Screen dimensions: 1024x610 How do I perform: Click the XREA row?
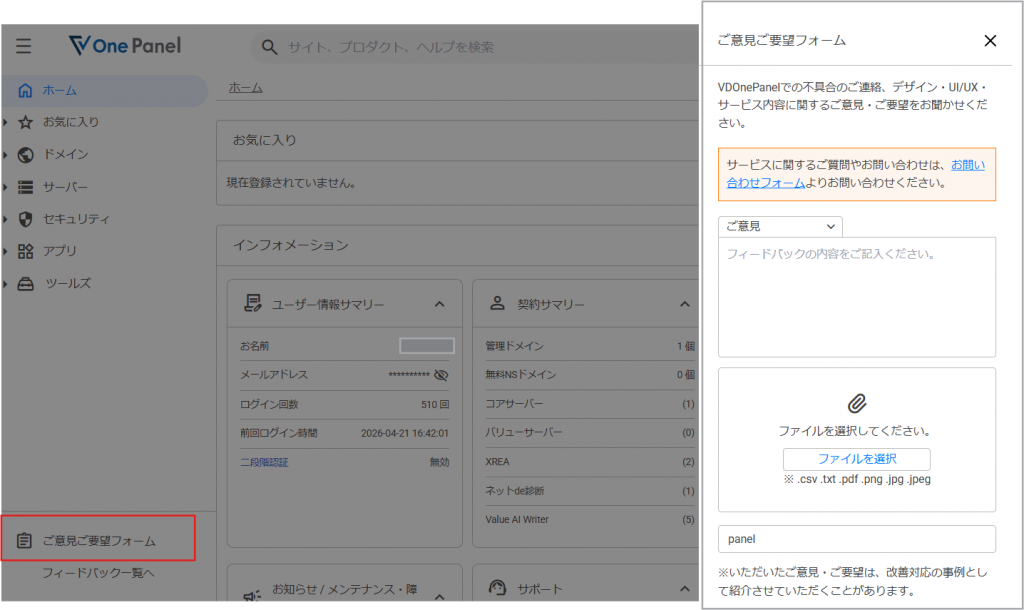pyautogui.click(x=590, y=462)
